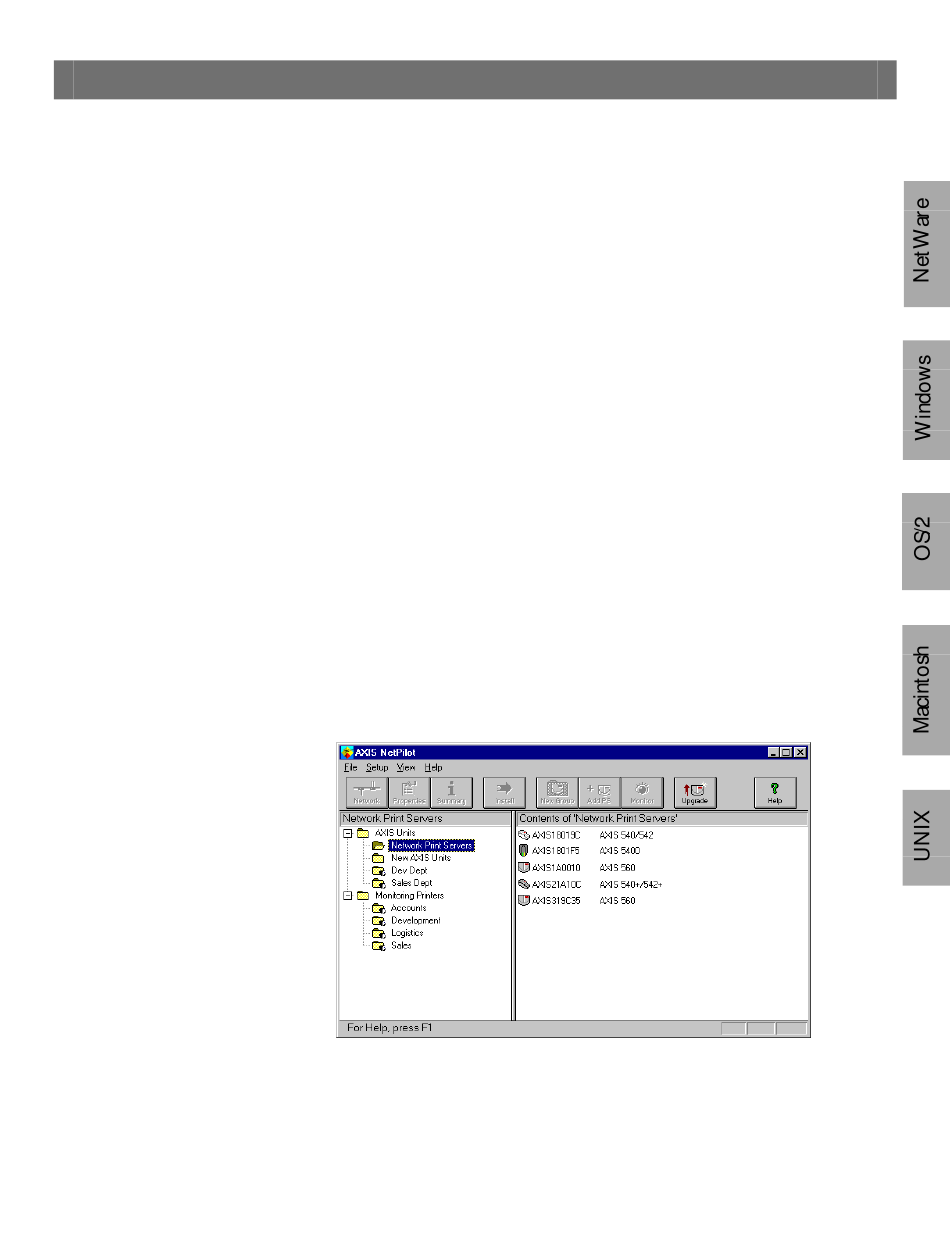Image resolution: width=950 pixels, height=1260 pixels.
Task: Click the Summary toolbar icon
Action: point(451,792)
